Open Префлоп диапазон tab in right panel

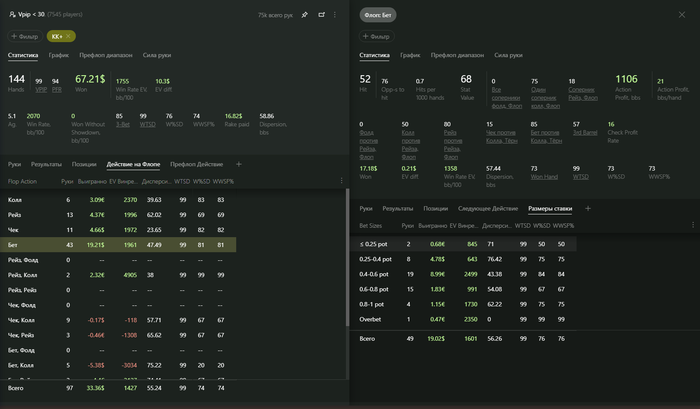[457, 55]
